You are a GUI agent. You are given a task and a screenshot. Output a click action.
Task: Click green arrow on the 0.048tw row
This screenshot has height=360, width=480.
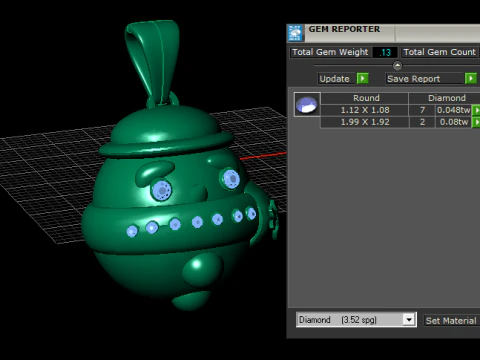pyautogui.click(x=476, y=110)
